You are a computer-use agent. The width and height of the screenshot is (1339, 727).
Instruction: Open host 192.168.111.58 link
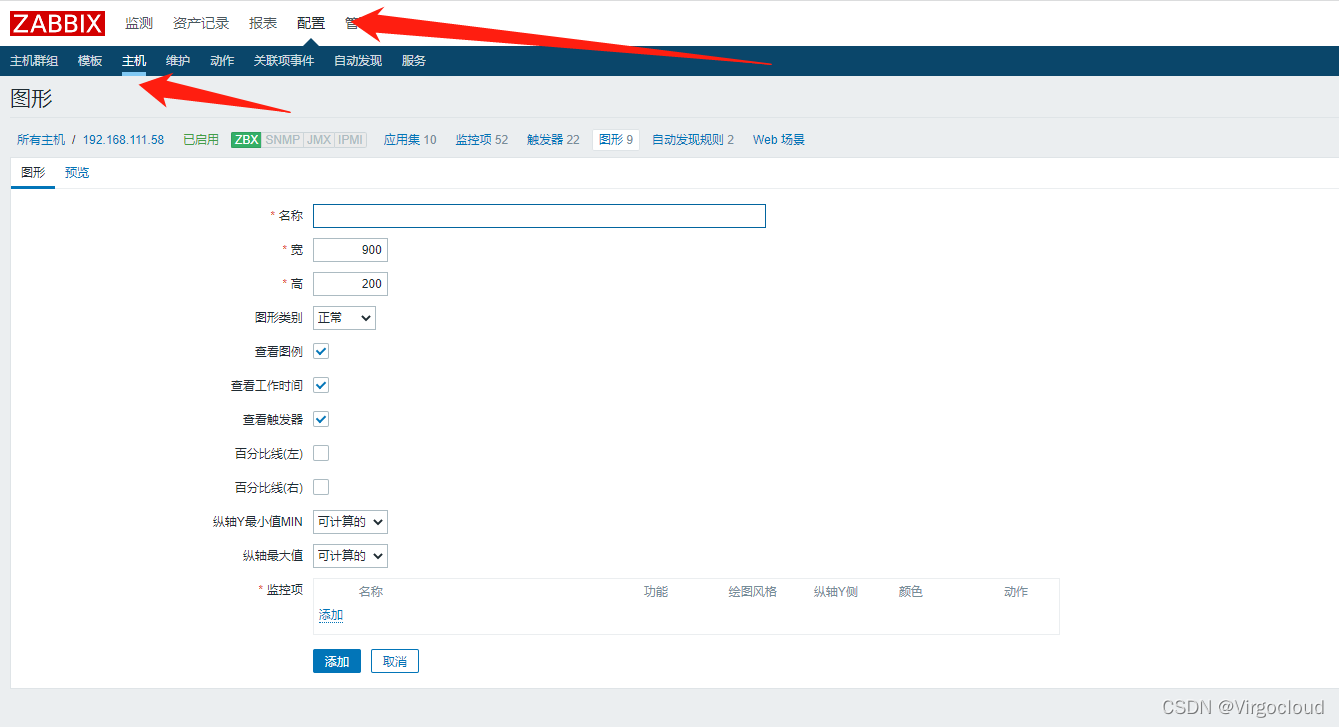123,140
